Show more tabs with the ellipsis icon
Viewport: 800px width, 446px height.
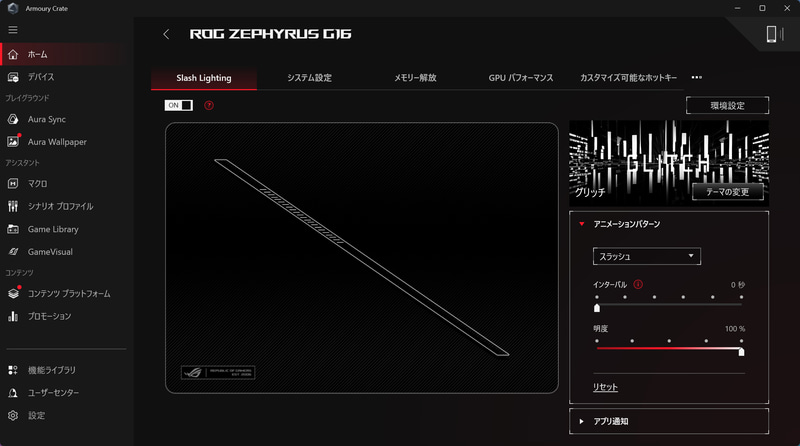click(696, 78)
